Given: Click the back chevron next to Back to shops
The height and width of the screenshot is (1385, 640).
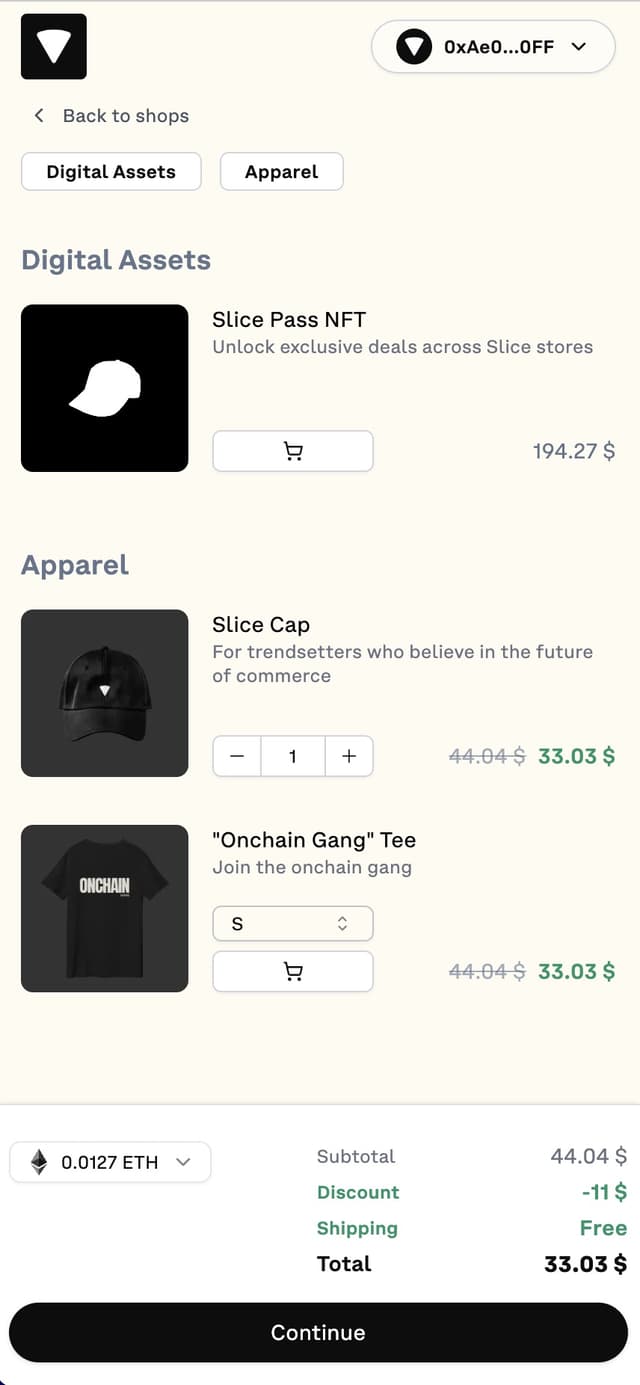Looking at the screenshot, I should coord(38,116).
